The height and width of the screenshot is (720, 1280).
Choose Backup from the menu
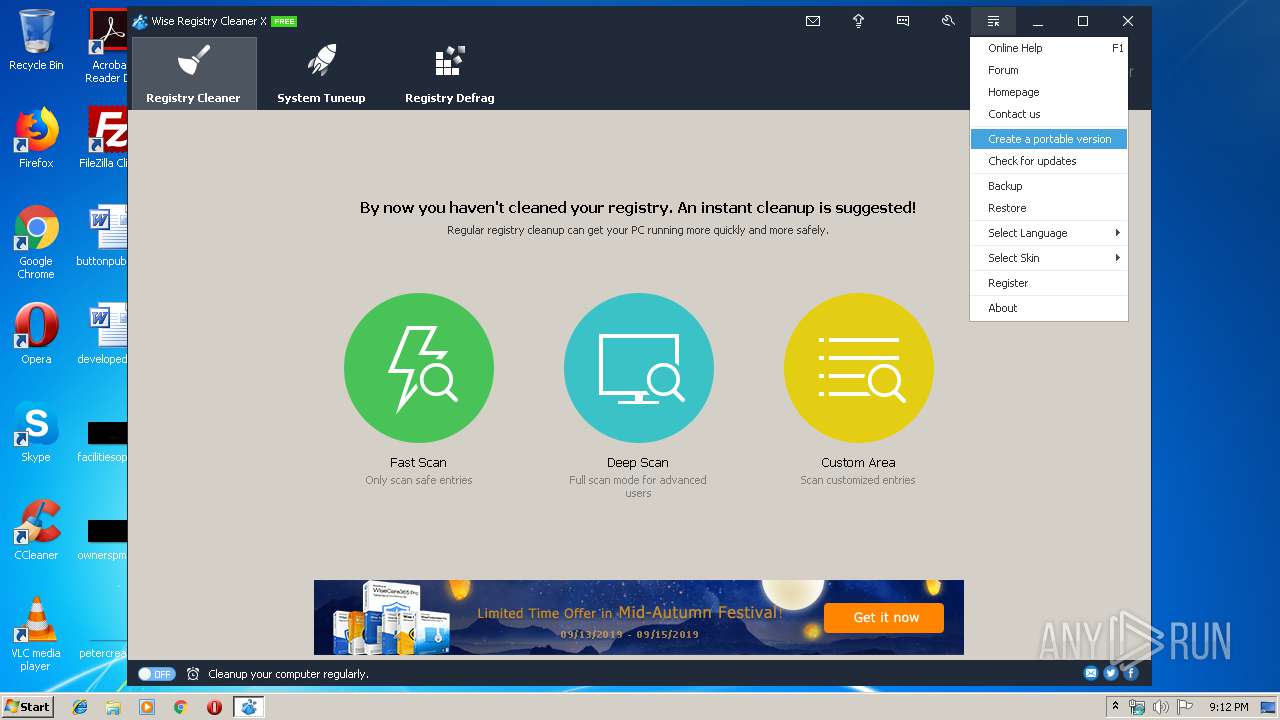click(x=1049, y=186)
